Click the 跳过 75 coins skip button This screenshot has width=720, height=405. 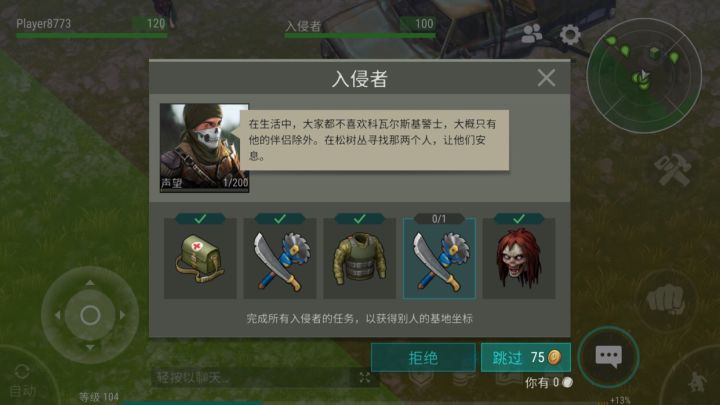point(526,357)
